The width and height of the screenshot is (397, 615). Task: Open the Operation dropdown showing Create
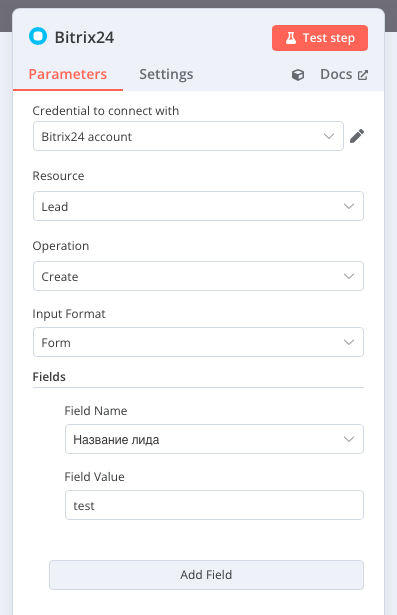(x=198, y=276)
